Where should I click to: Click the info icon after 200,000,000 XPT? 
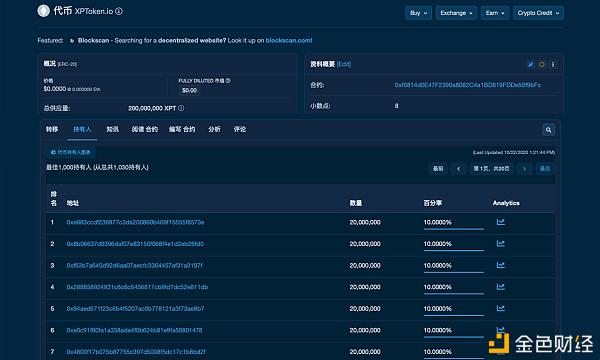181,108
